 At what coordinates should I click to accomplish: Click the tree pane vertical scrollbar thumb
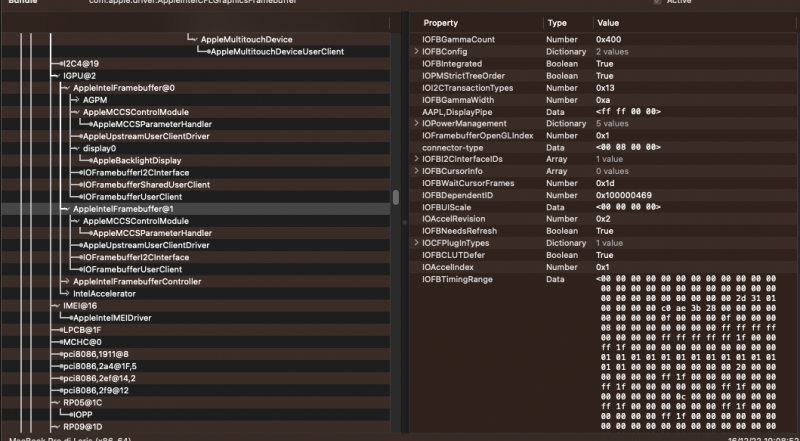click(395, 197)
